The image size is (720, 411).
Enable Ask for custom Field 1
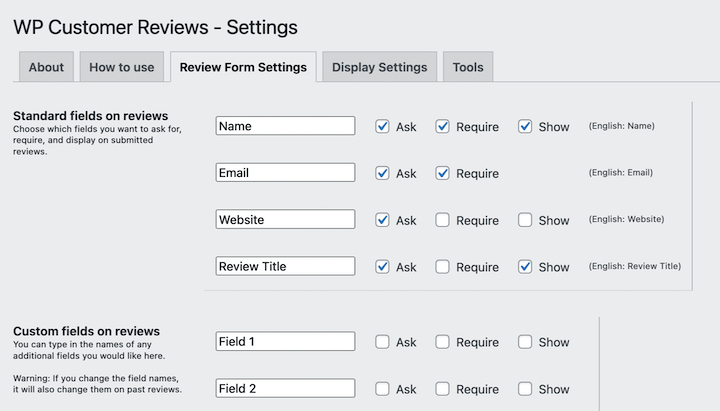[x=382, y=342]
